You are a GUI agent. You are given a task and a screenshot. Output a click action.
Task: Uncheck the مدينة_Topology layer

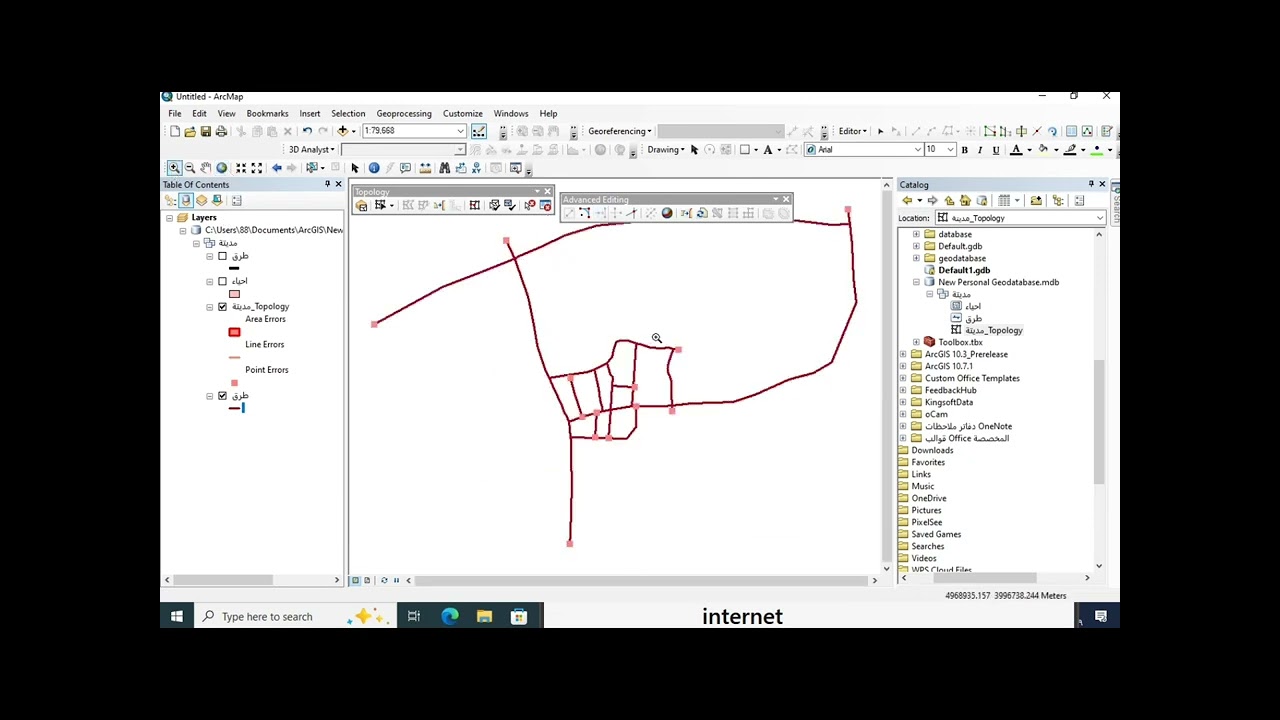(222, 307)
